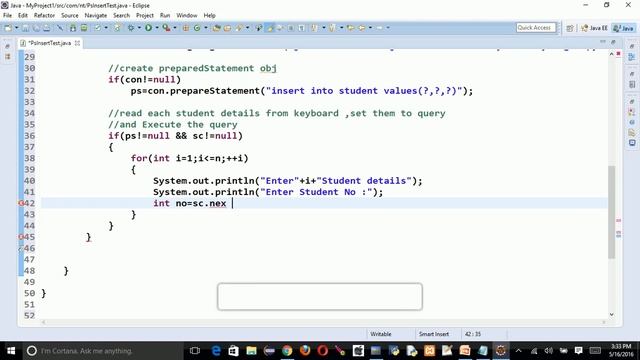Open the Help menu
Image resolution: width=640 pixels, height=360 pixels.
pos(209,15)
